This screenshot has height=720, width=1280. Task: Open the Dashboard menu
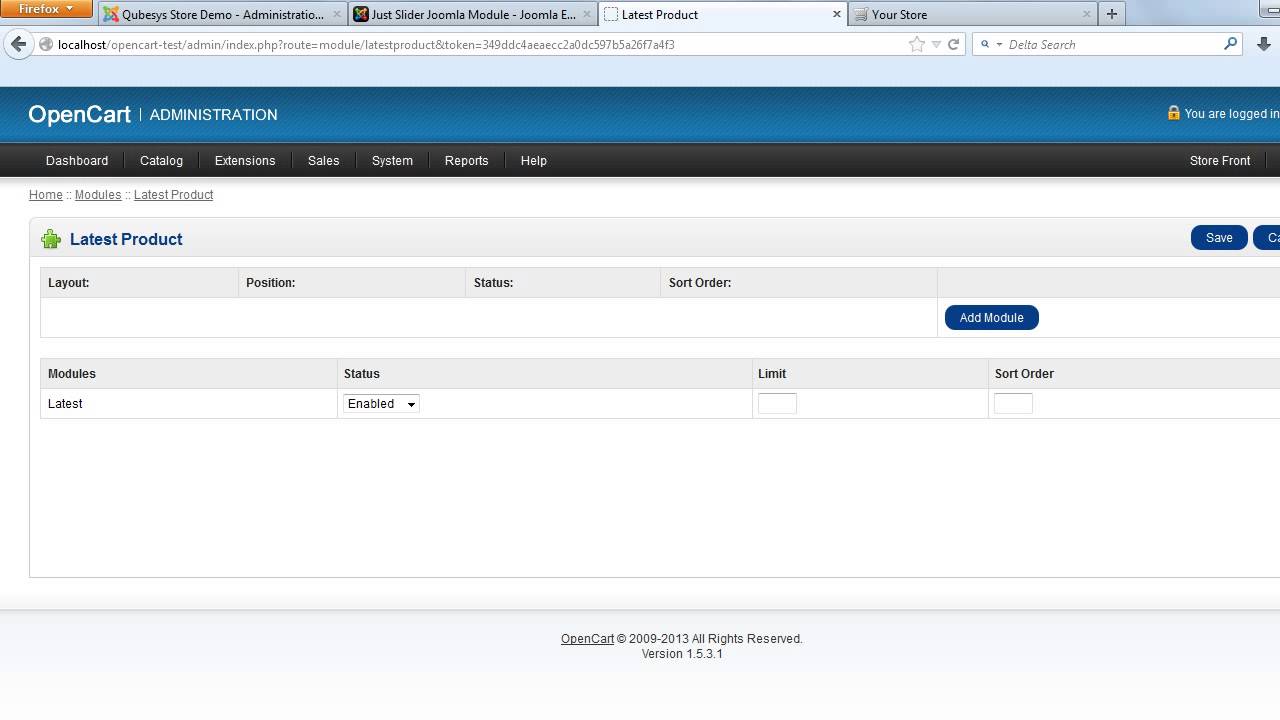coord(77,160)
